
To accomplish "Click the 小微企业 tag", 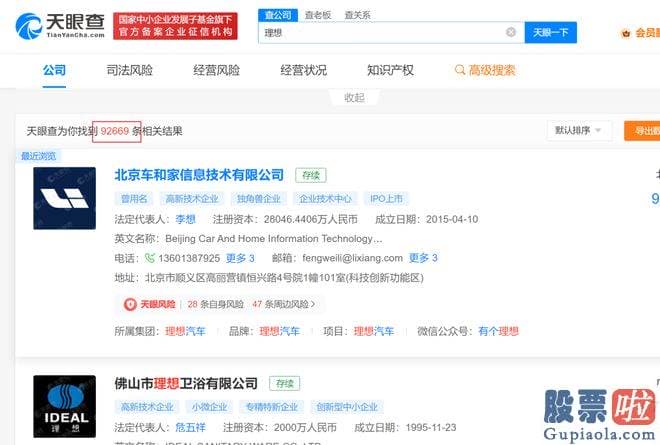I will [x=210, y=407].
